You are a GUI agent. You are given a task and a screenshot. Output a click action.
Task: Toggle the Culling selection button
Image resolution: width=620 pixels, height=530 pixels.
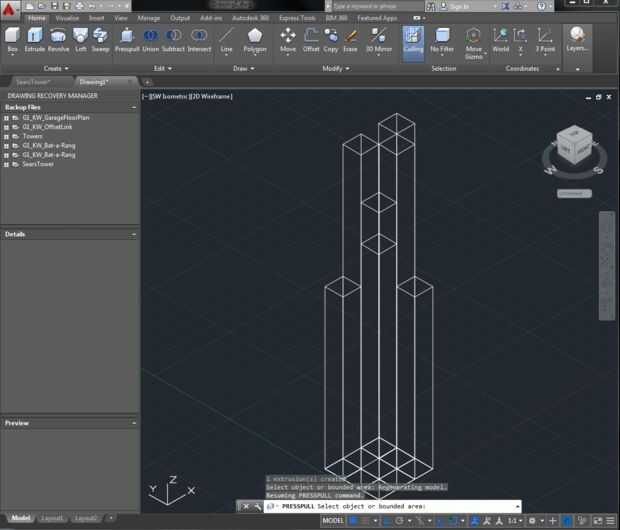coord(413,43)
